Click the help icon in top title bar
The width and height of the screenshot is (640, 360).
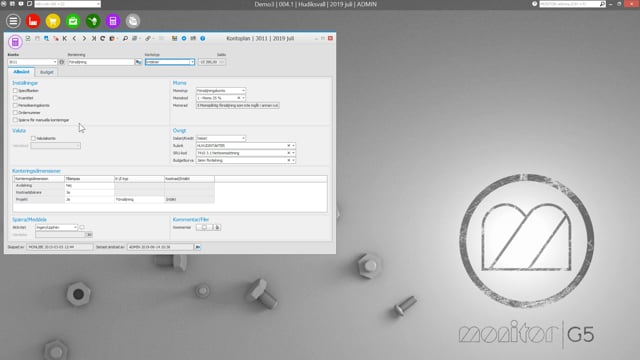(x=534, y=4)
